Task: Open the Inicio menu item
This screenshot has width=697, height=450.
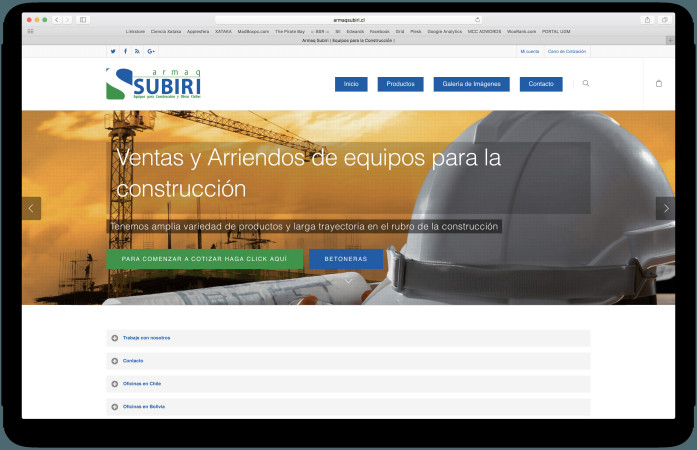Action: tap(351, 84)
